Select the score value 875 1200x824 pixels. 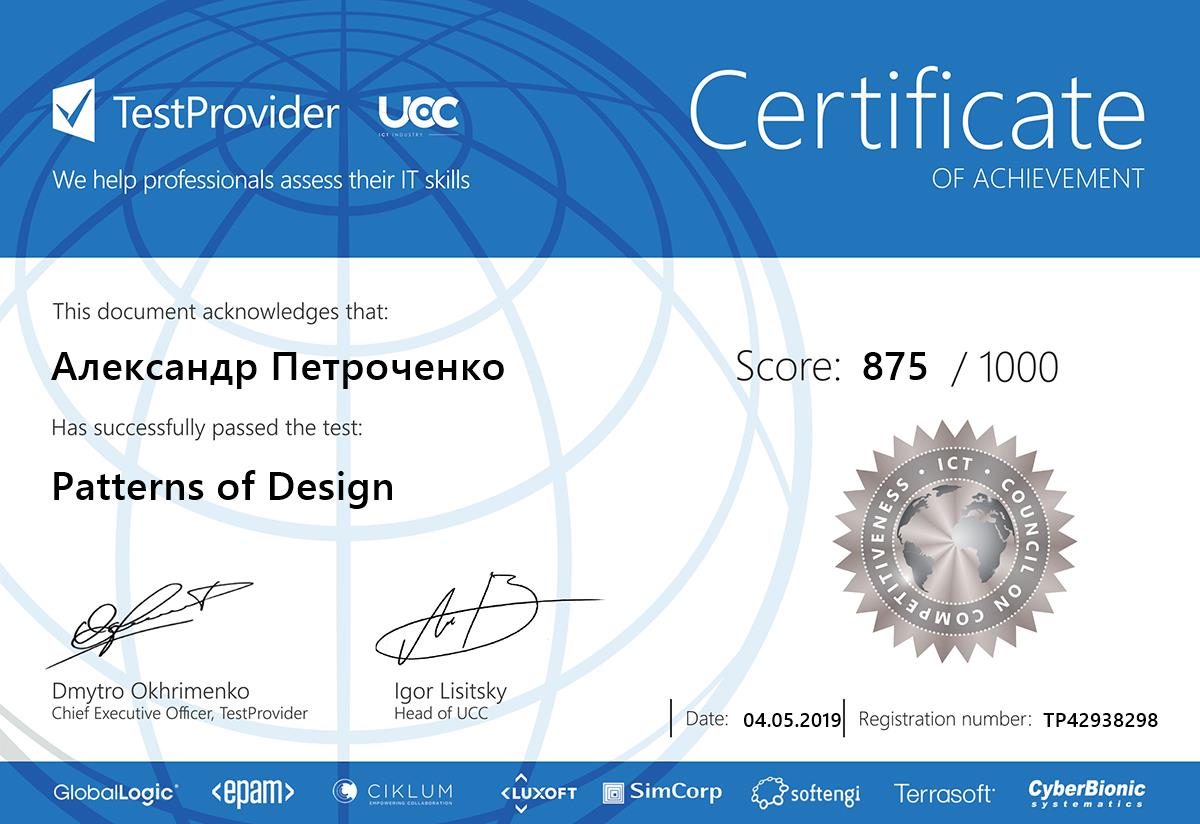895,367
